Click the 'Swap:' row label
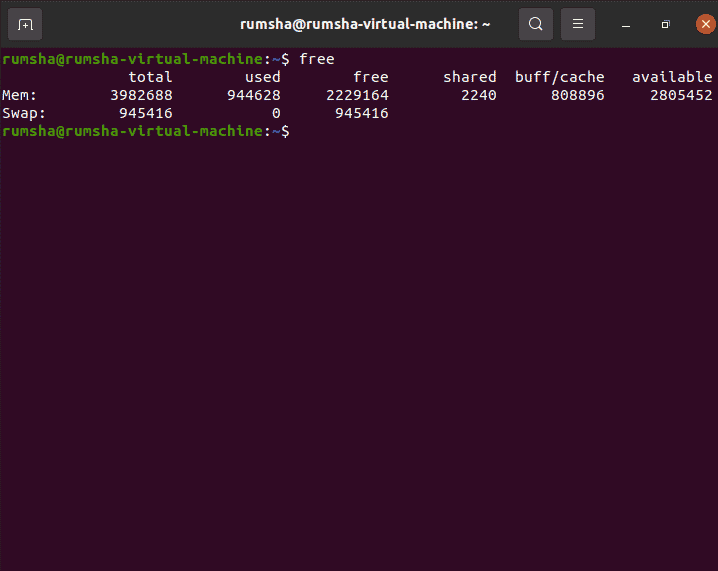718x571 pixels. tap(24, 113)
